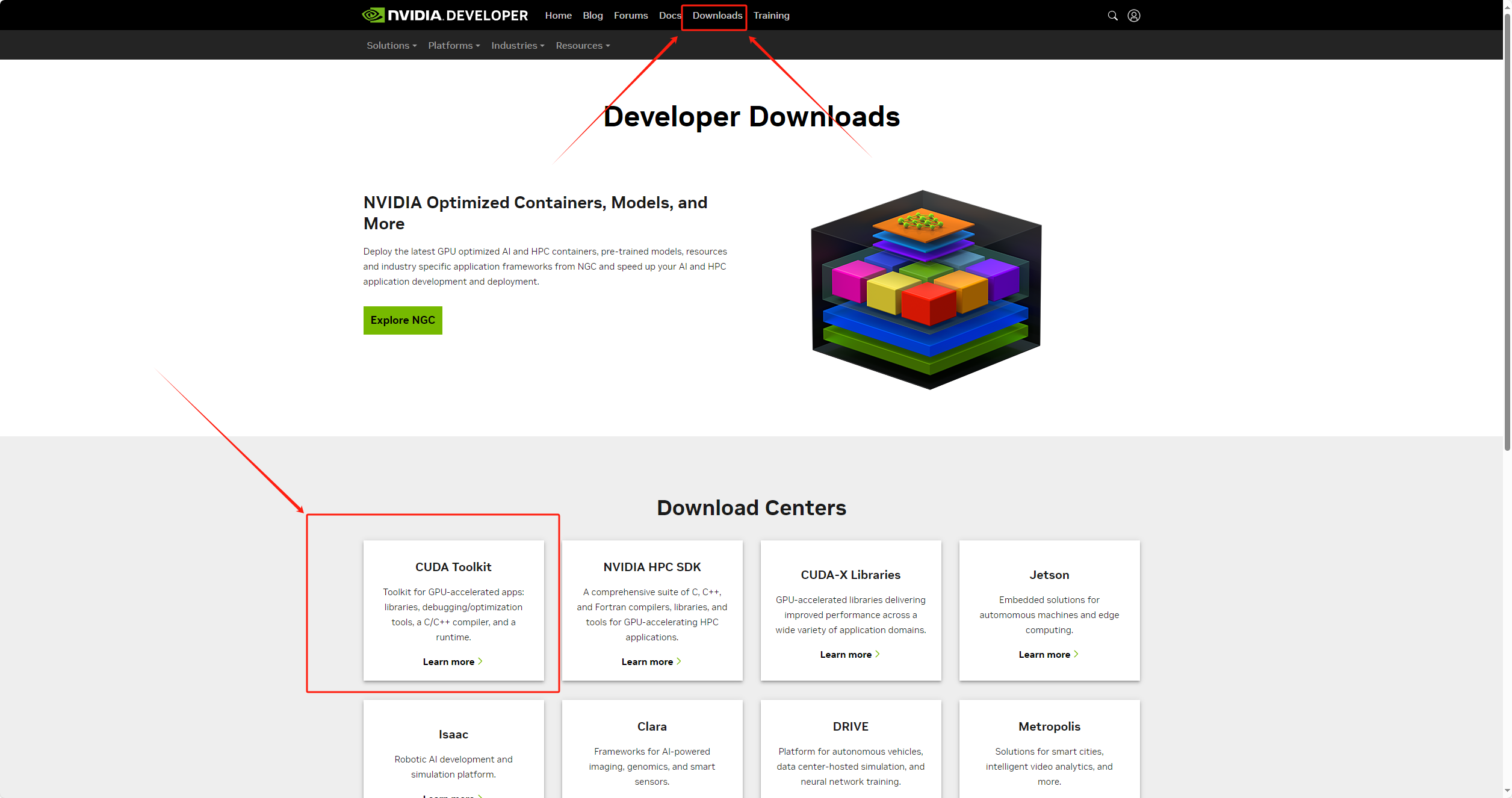This screenshot has width=1512, height=798.
Task: Click 'Platform for autonomous vehicles' description
Action: pos(850,767)
